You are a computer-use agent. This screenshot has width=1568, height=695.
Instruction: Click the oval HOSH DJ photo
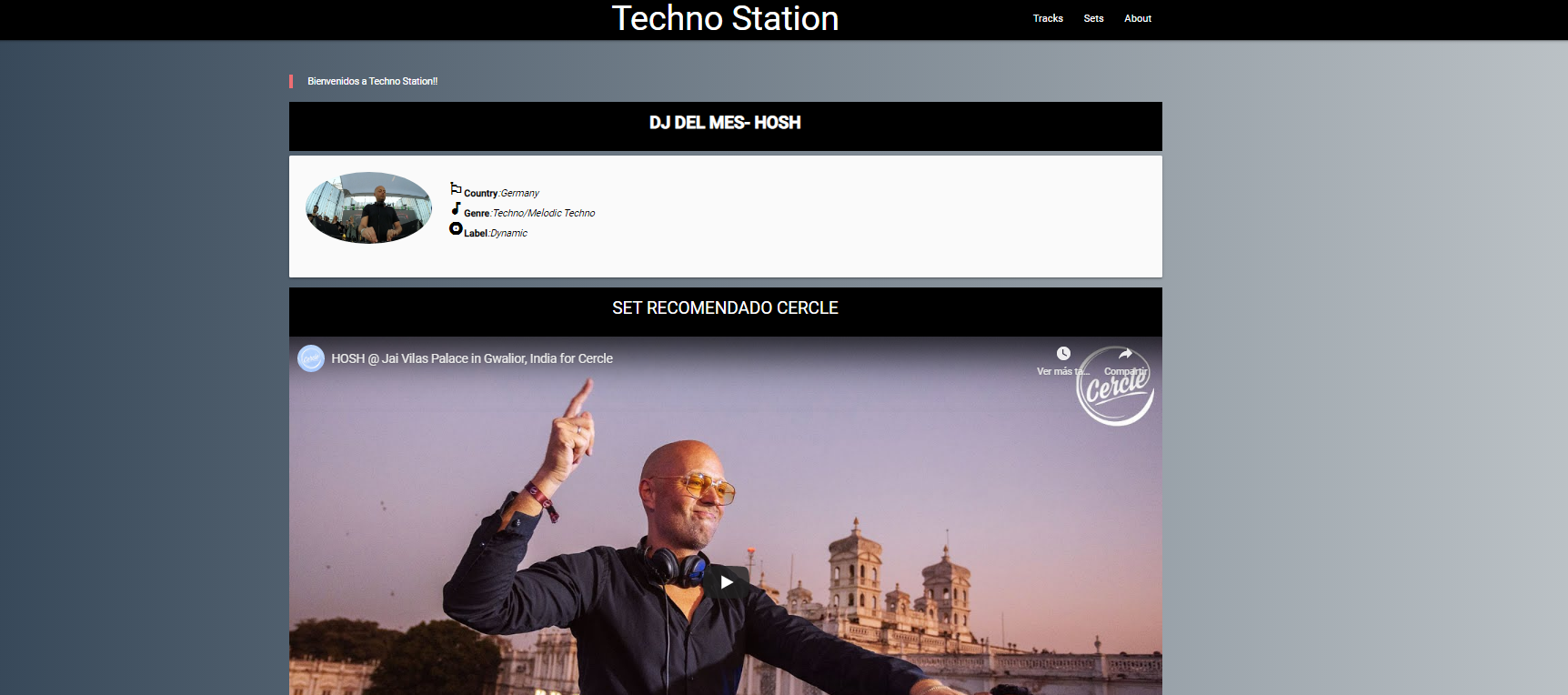tap(369, 207)
